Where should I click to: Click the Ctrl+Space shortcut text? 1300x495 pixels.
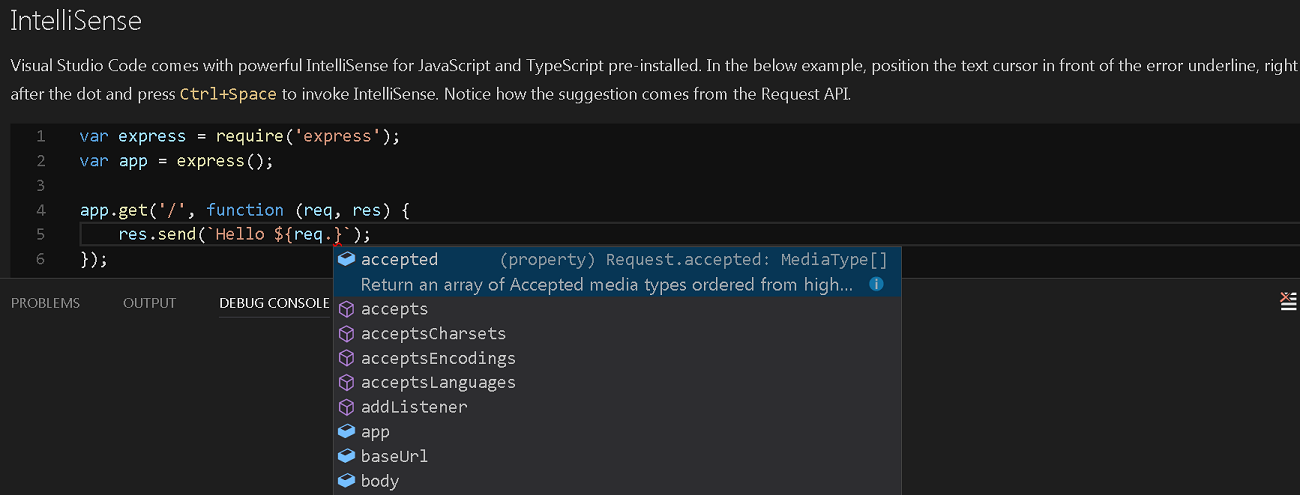[x=230, y=95]
